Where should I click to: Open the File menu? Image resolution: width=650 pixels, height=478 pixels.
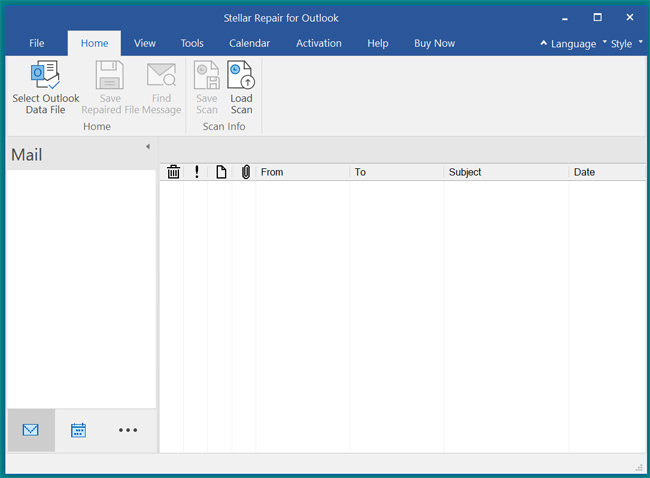coord(36,43)
